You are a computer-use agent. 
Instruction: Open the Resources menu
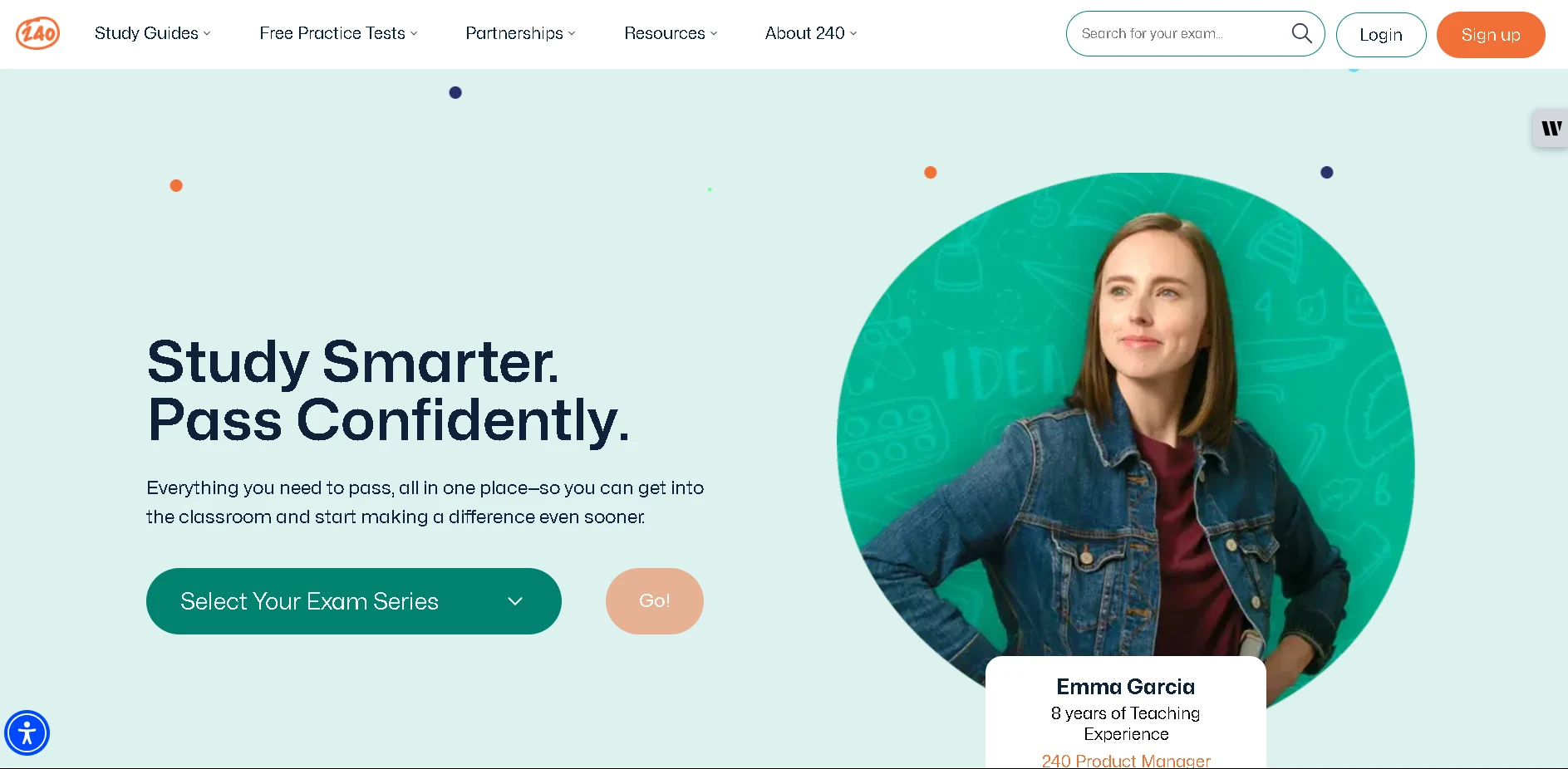coord(671,33)
